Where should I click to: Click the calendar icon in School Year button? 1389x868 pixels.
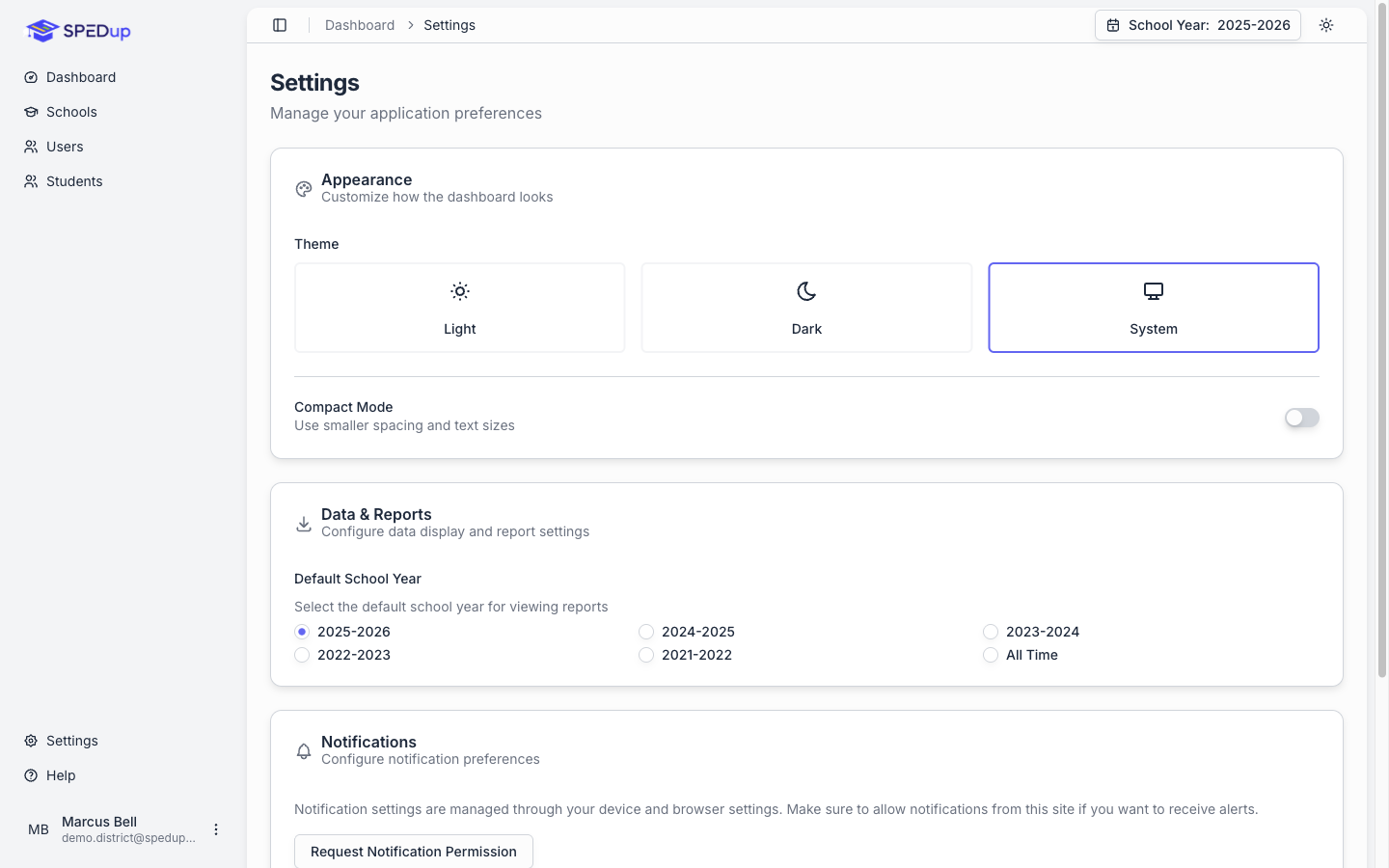(1113, 25)
